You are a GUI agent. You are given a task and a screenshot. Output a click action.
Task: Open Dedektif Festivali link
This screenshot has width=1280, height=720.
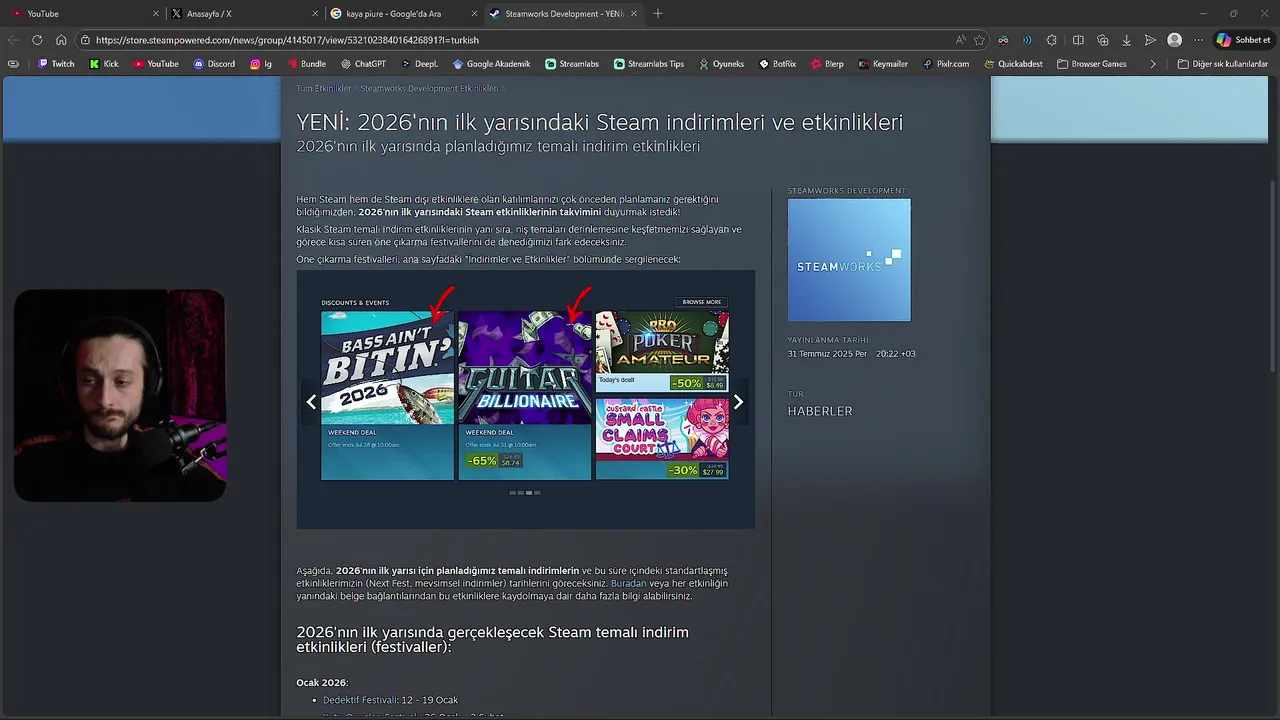tap(360, 700)
